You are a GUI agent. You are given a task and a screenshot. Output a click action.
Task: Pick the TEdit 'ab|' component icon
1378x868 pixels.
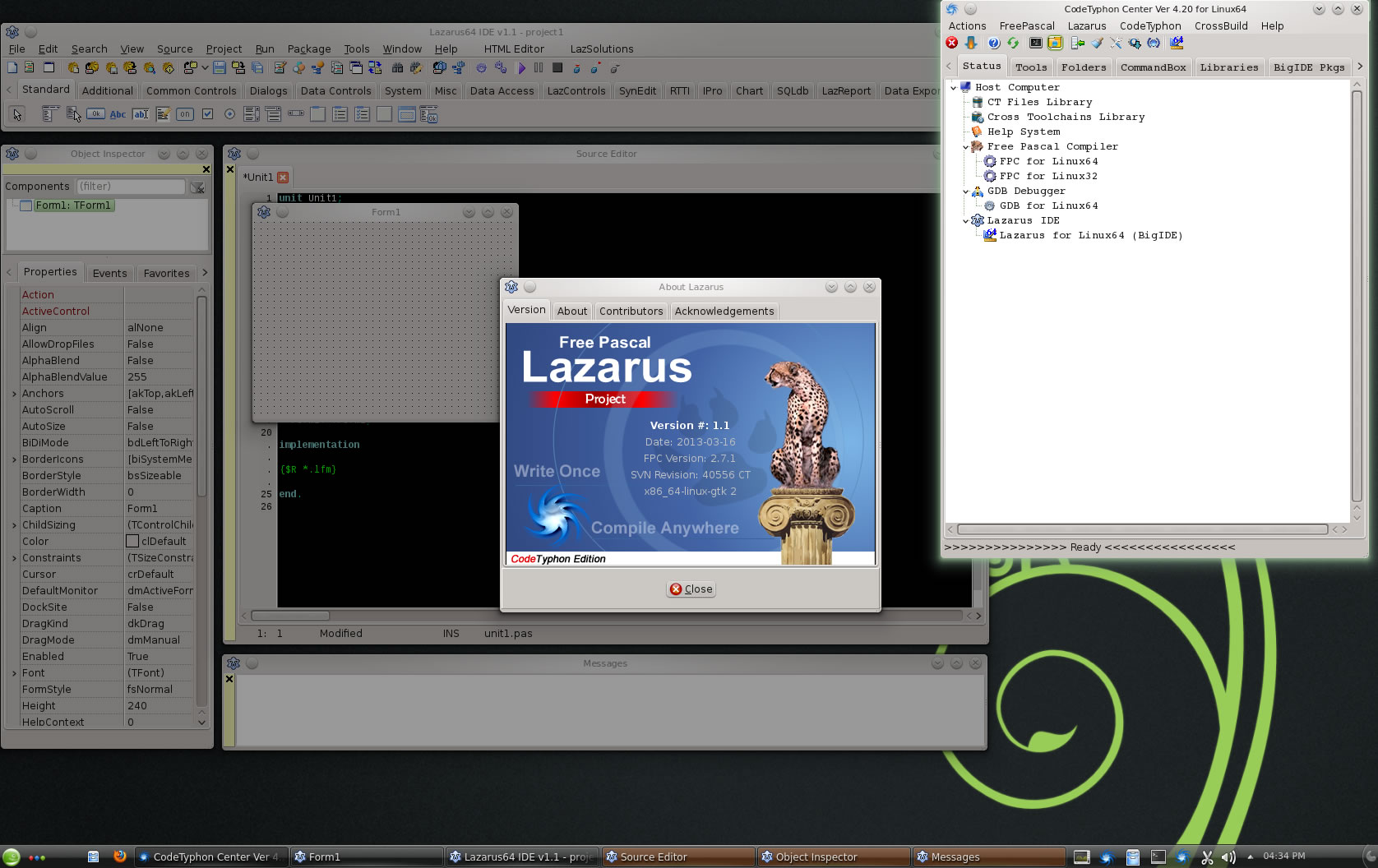point(141,114)
